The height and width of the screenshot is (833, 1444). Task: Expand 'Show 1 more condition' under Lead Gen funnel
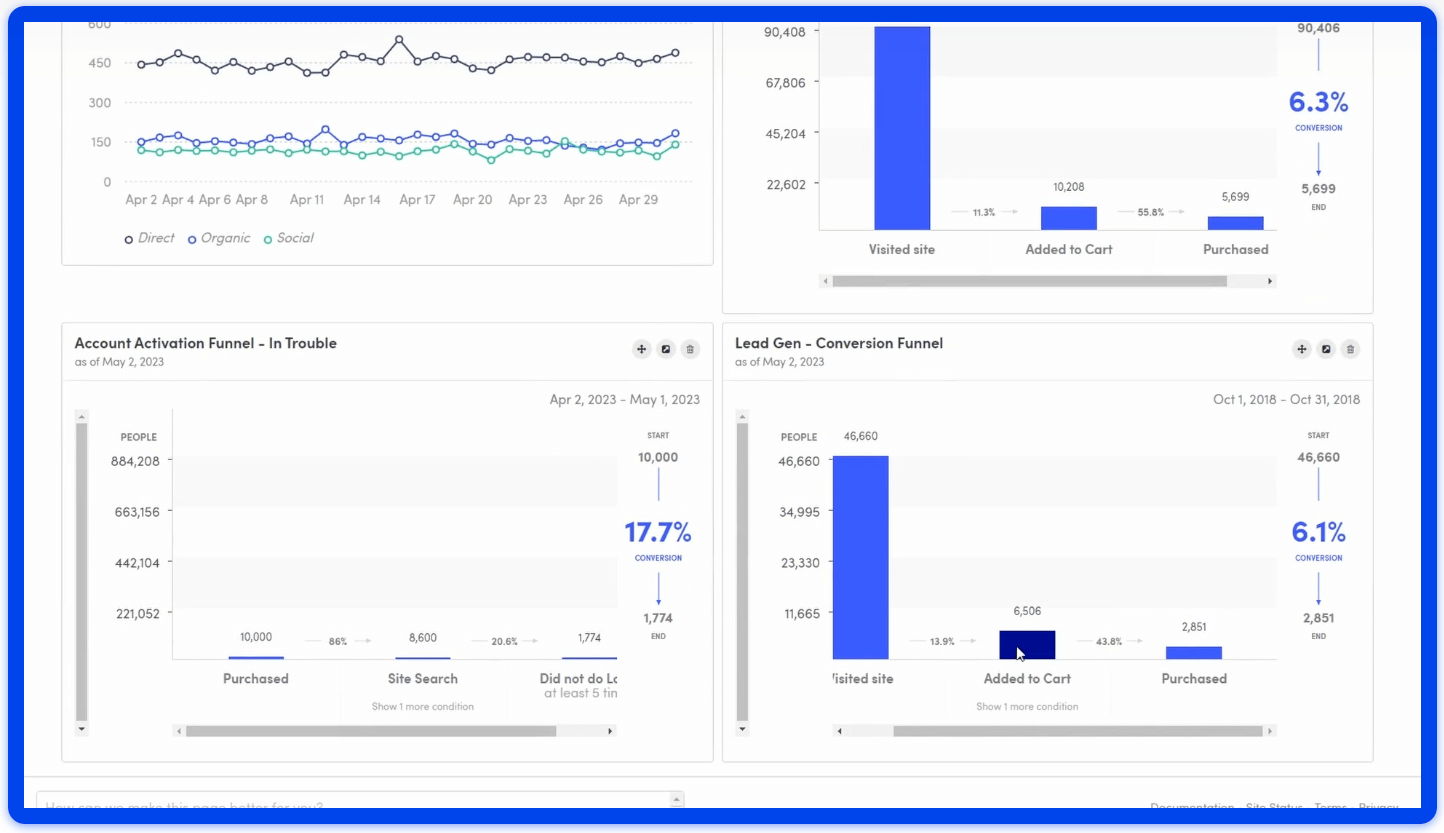(x=1026, y=706)
